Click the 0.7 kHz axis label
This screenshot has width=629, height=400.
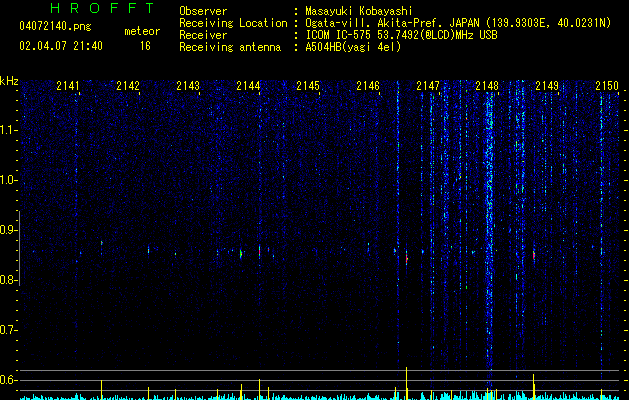pos(8,330)
